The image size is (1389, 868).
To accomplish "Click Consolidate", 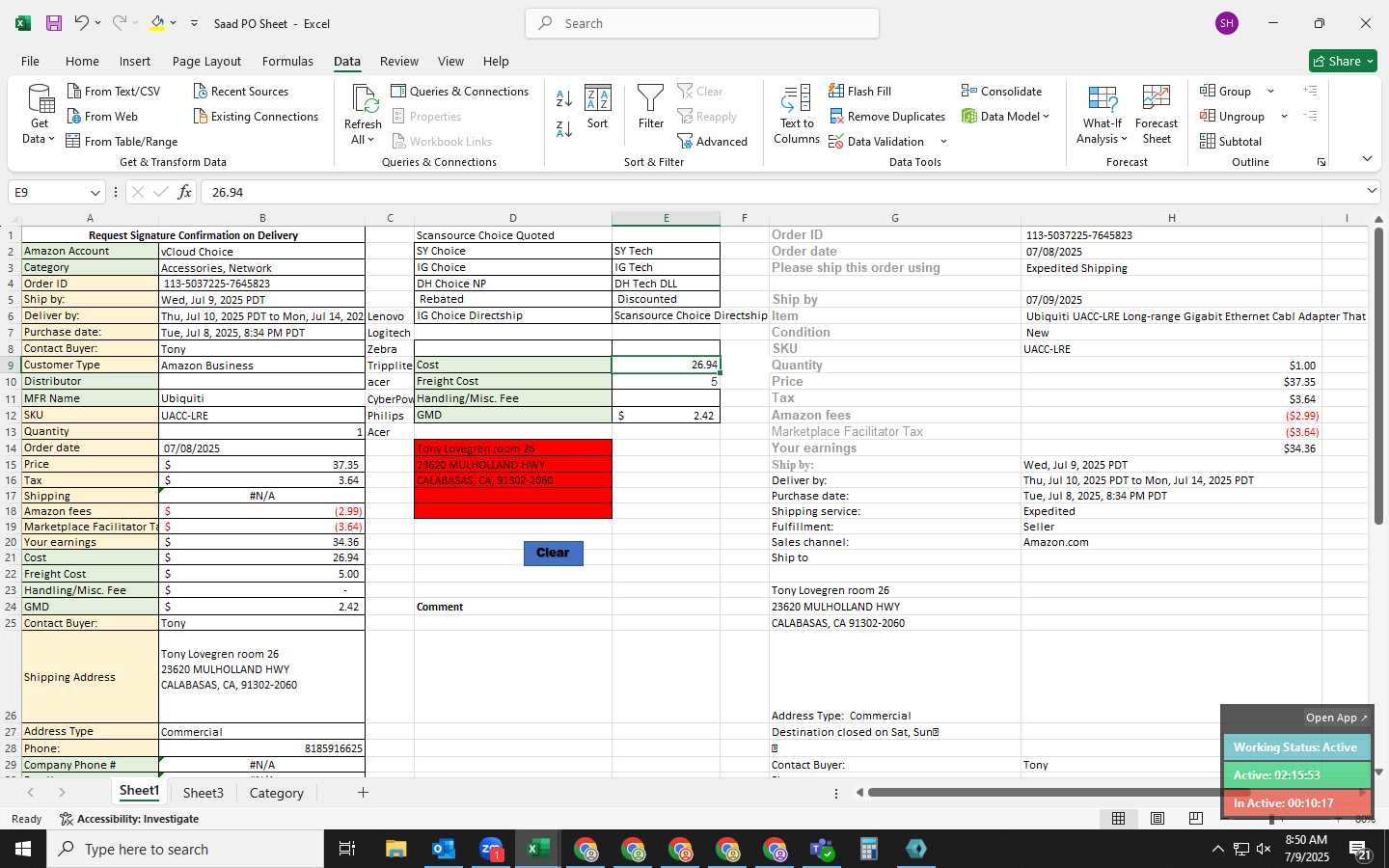I will (x=1001, y=91).
